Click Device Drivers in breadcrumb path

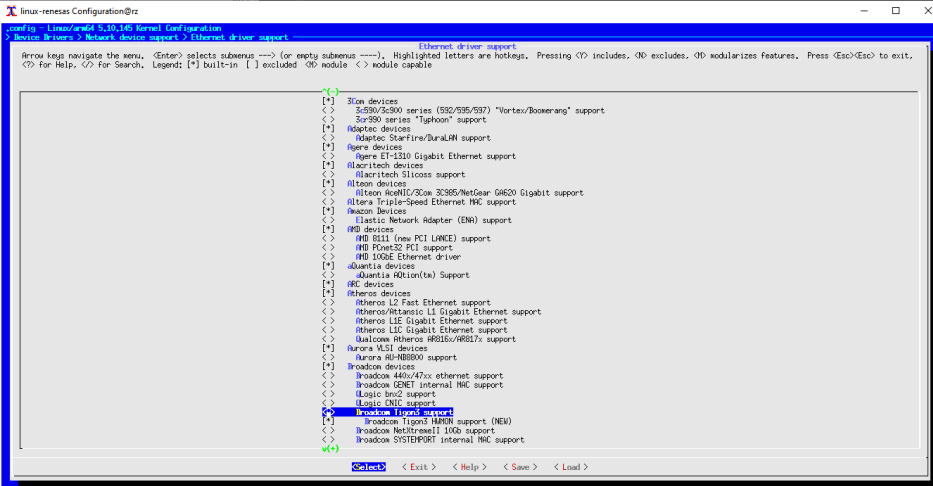[43, 37]
